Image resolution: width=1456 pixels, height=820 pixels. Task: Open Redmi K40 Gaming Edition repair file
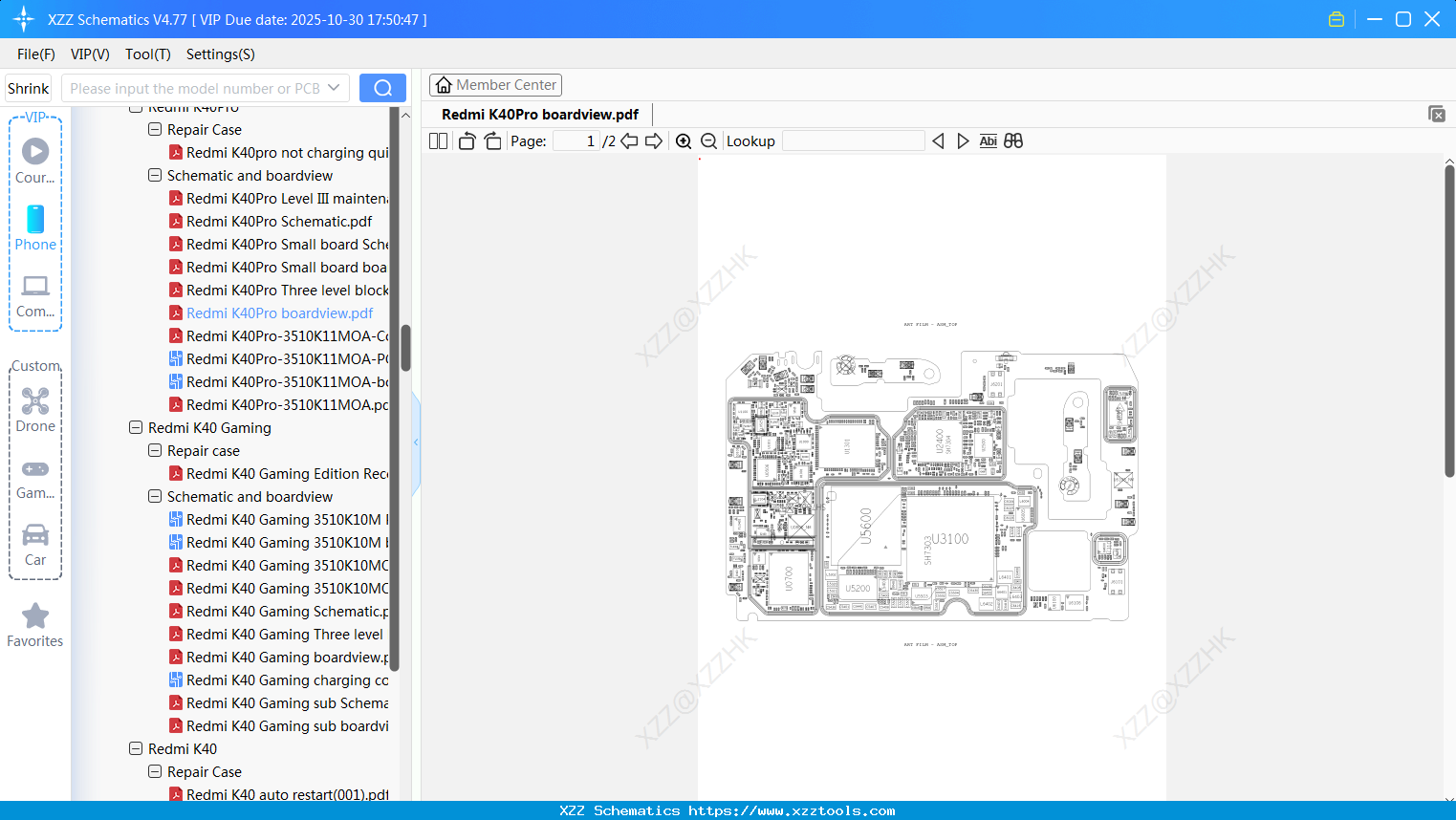click(279, 474)
